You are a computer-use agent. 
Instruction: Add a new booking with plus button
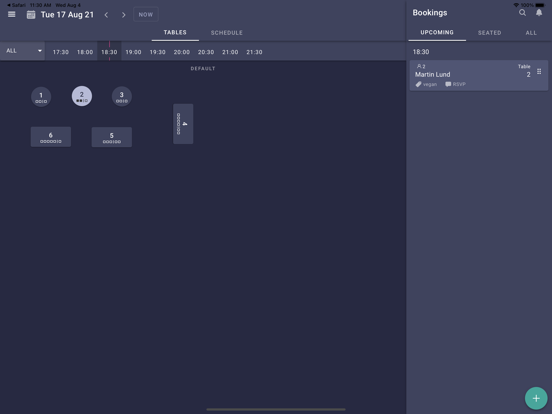pyautogui.click(x=536, y=398)
